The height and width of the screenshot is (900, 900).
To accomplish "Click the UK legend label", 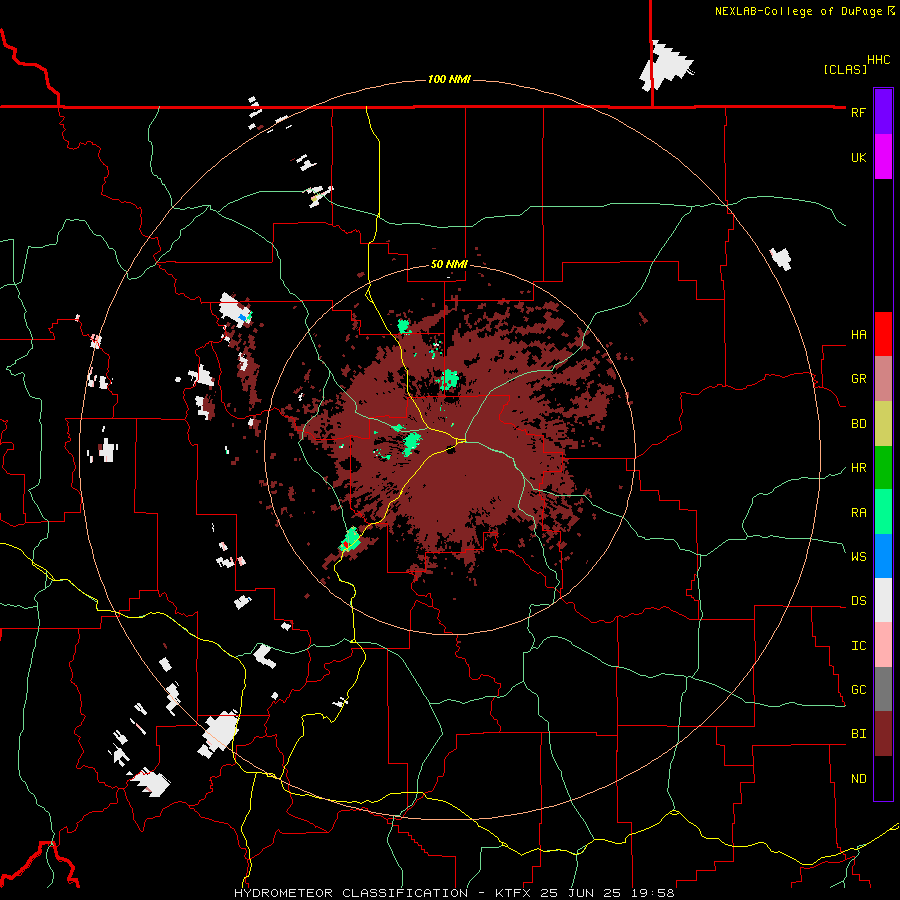I will [858, 157].
